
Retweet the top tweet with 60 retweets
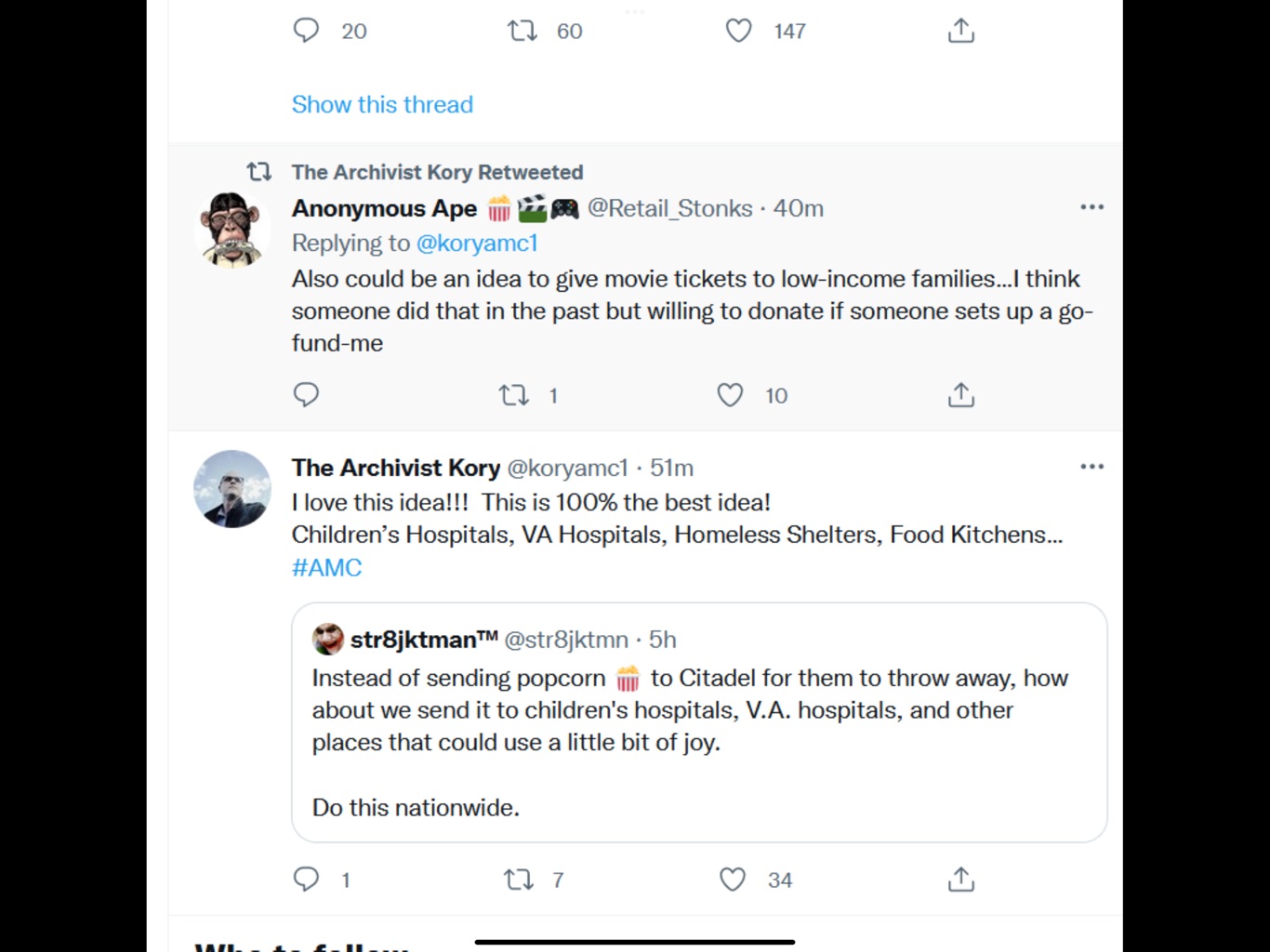[x=522, y=31]
